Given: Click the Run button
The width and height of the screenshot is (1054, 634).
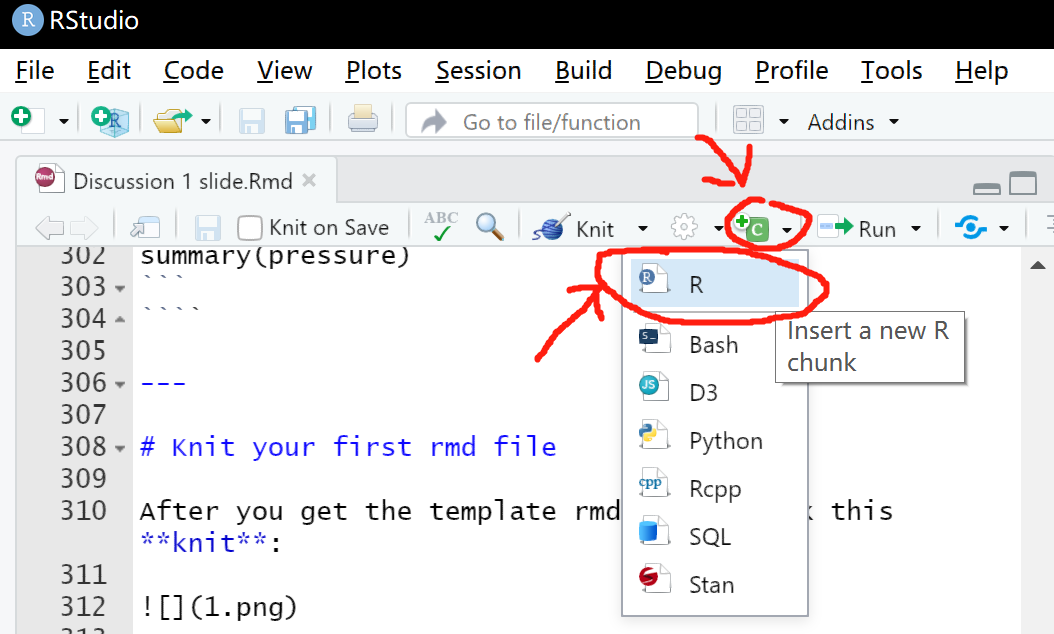Looking at the screenshot, I should [x=859, y=228].
